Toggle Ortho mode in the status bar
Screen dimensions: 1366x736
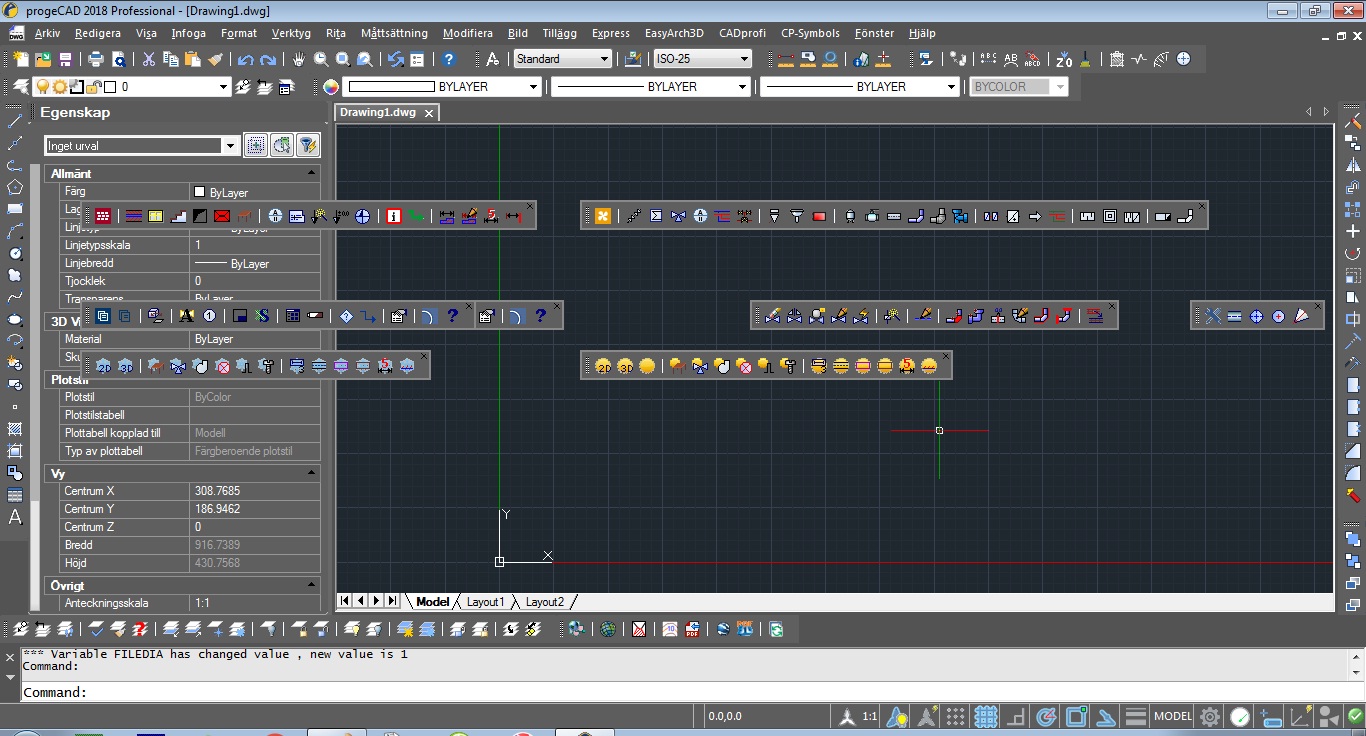coord(1017,716)
